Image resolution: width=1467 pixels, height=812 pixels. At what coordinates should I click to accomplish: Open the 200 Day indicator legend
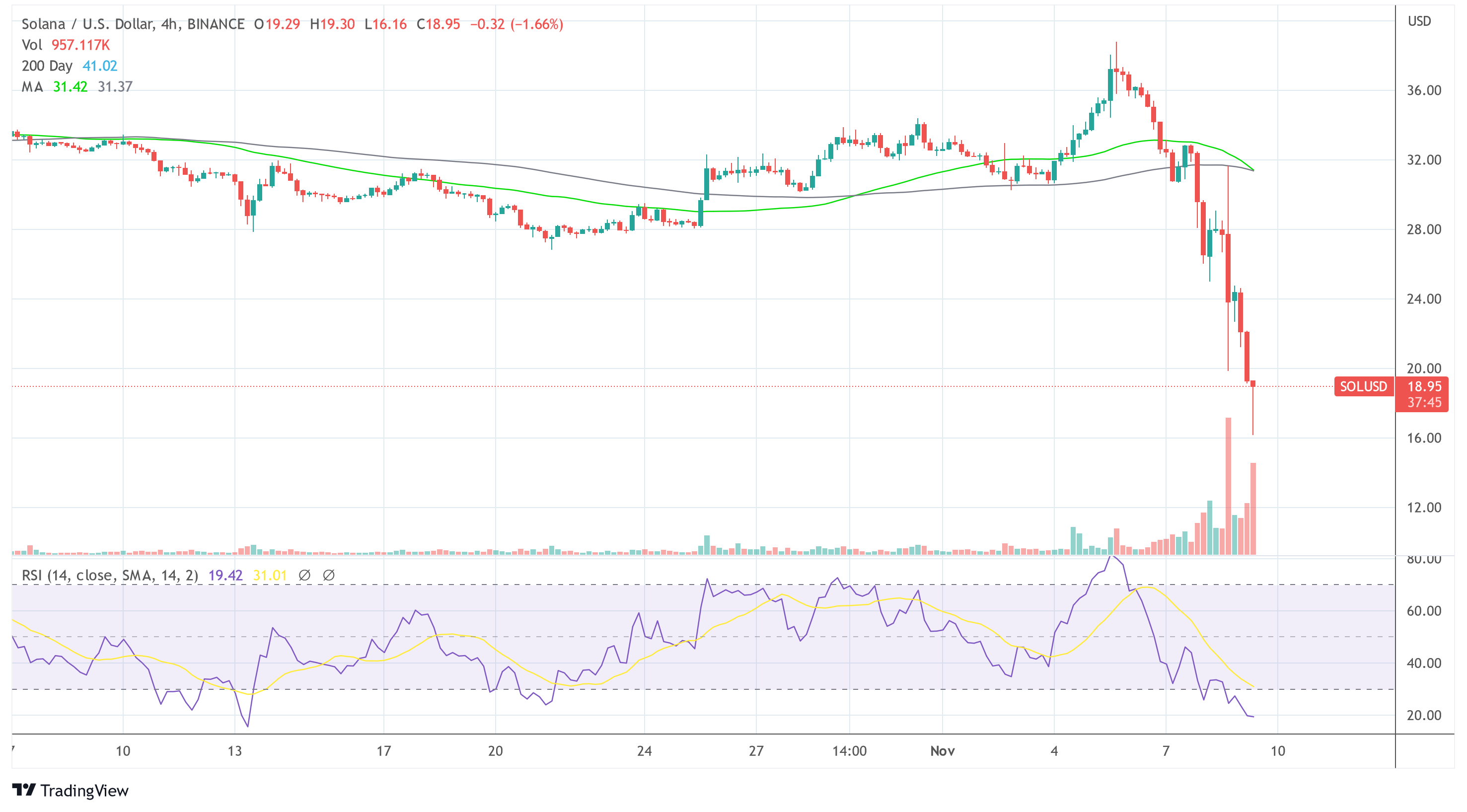47,66
